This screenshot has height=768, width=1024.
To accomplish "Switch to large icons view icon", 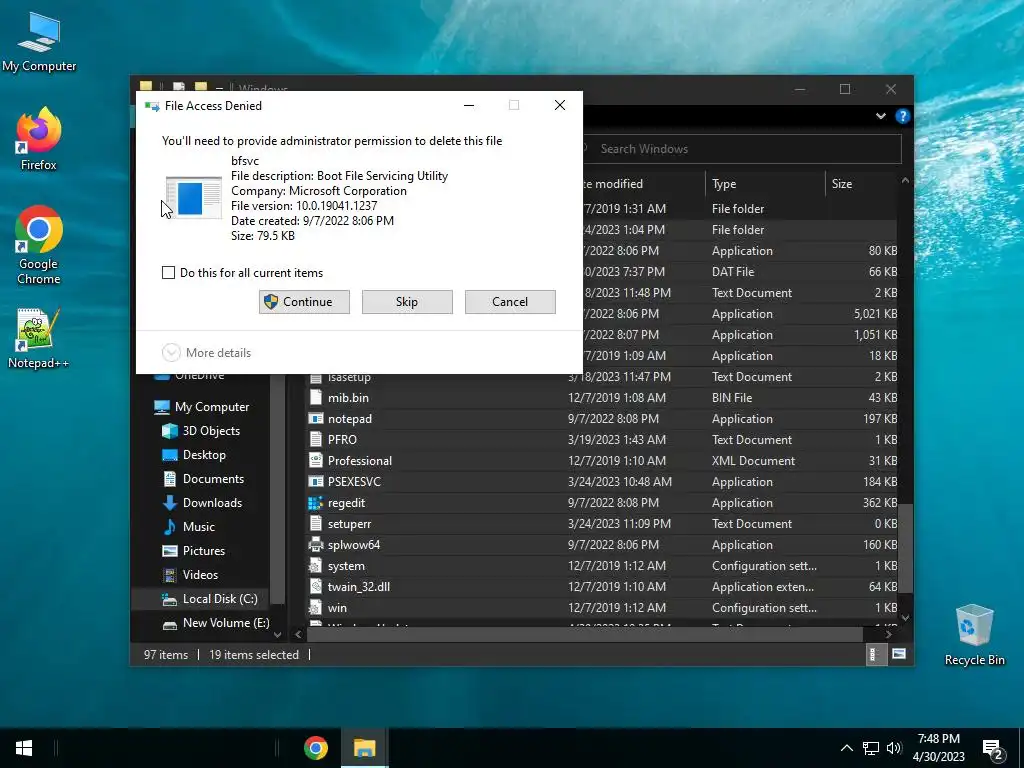I will 899,654.
